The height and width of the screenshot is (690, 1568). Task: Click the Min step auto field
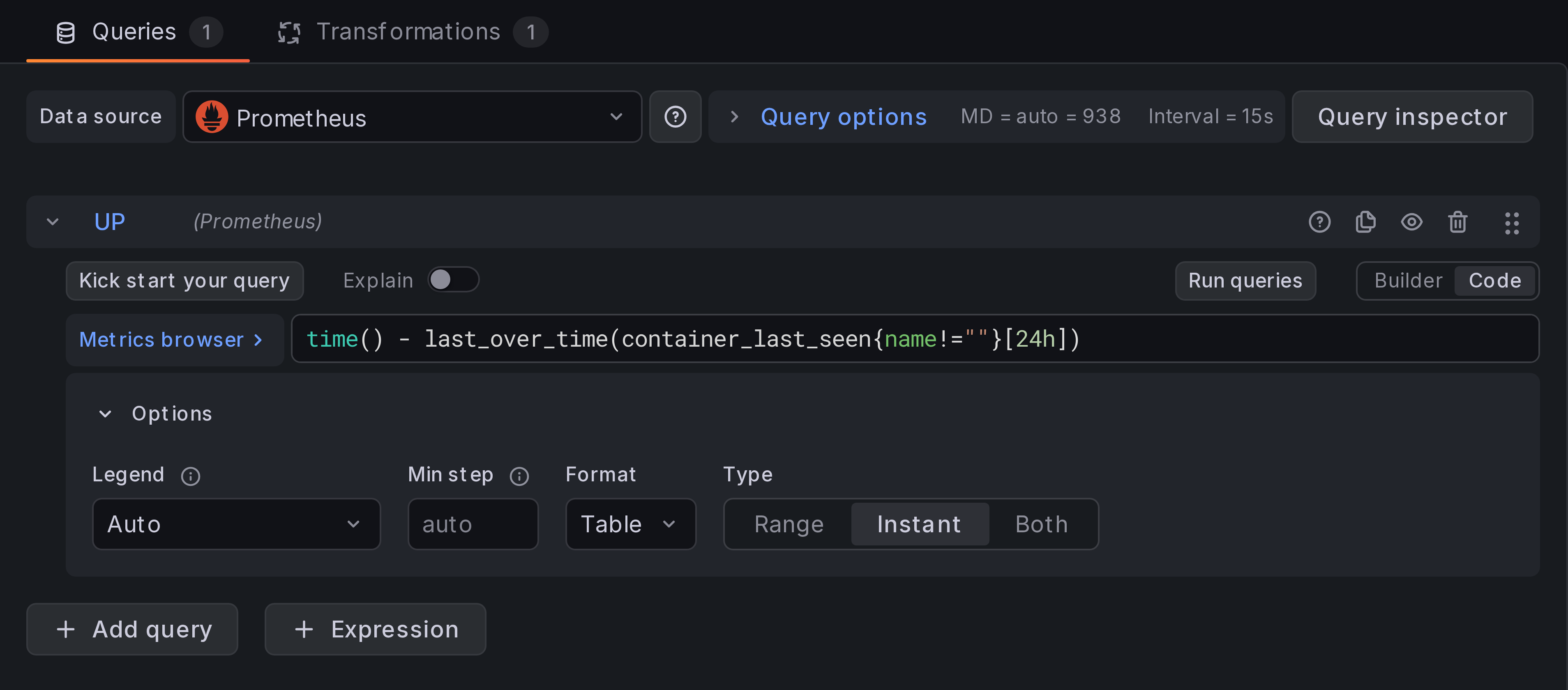[x=473, y=524]
